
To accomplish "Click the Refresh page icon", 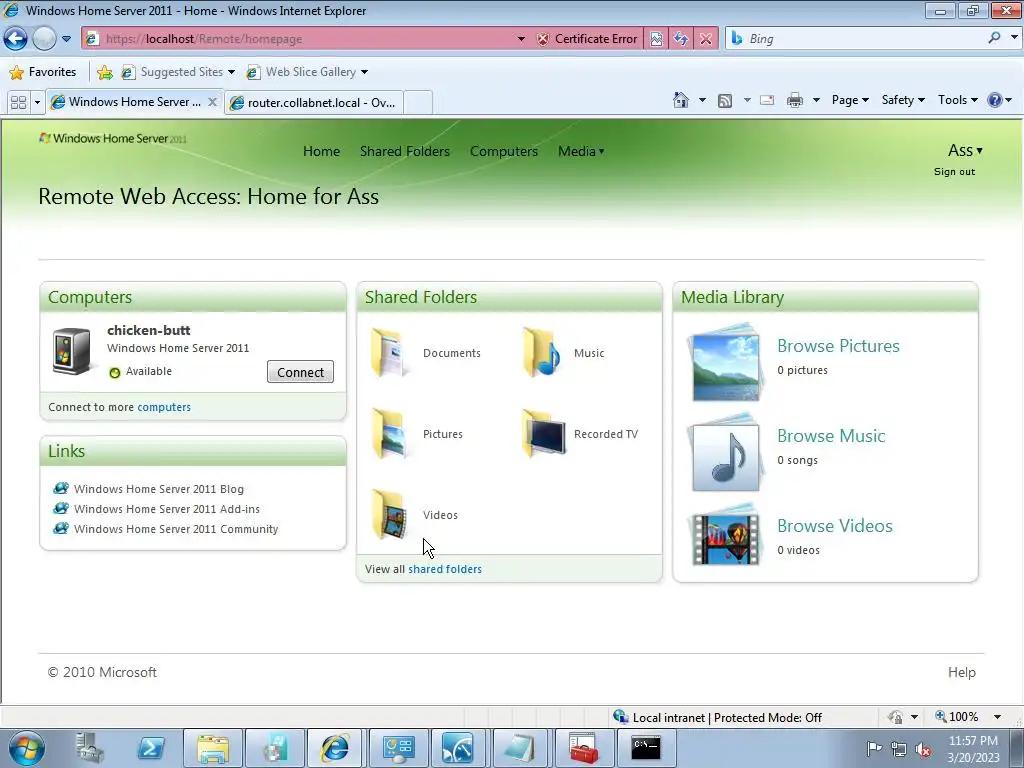I will [681, 39].
